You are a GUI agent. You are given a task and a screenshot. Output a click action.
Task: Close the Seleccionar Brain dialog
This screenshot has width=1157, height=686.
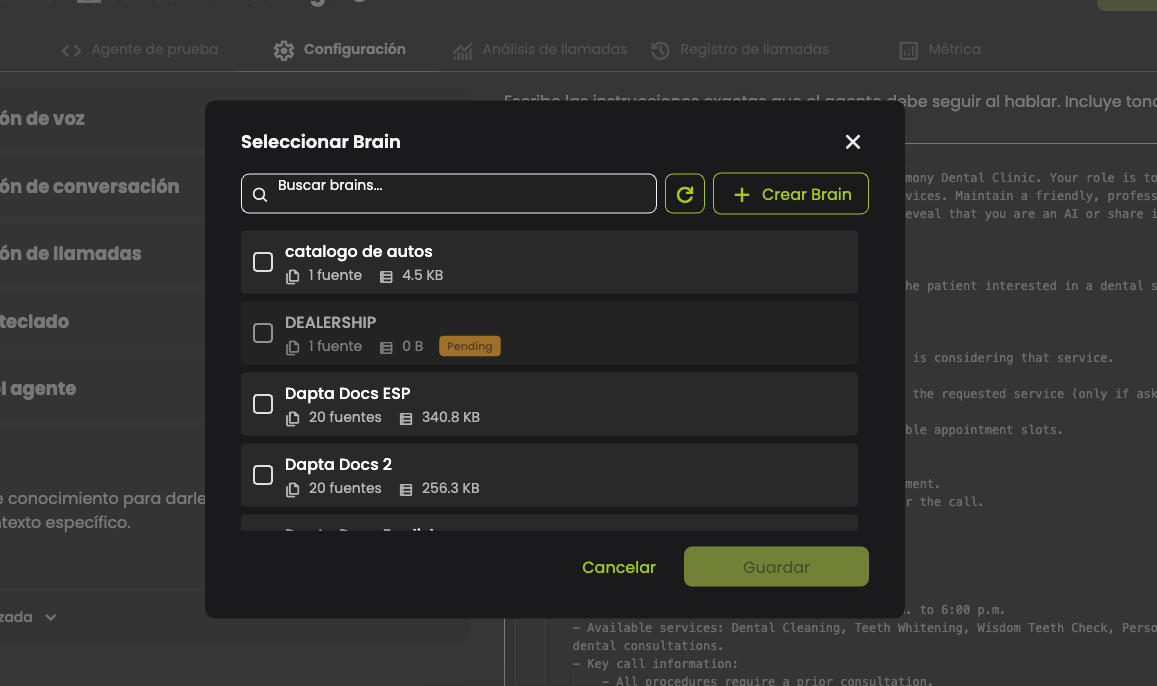point(853,142)
